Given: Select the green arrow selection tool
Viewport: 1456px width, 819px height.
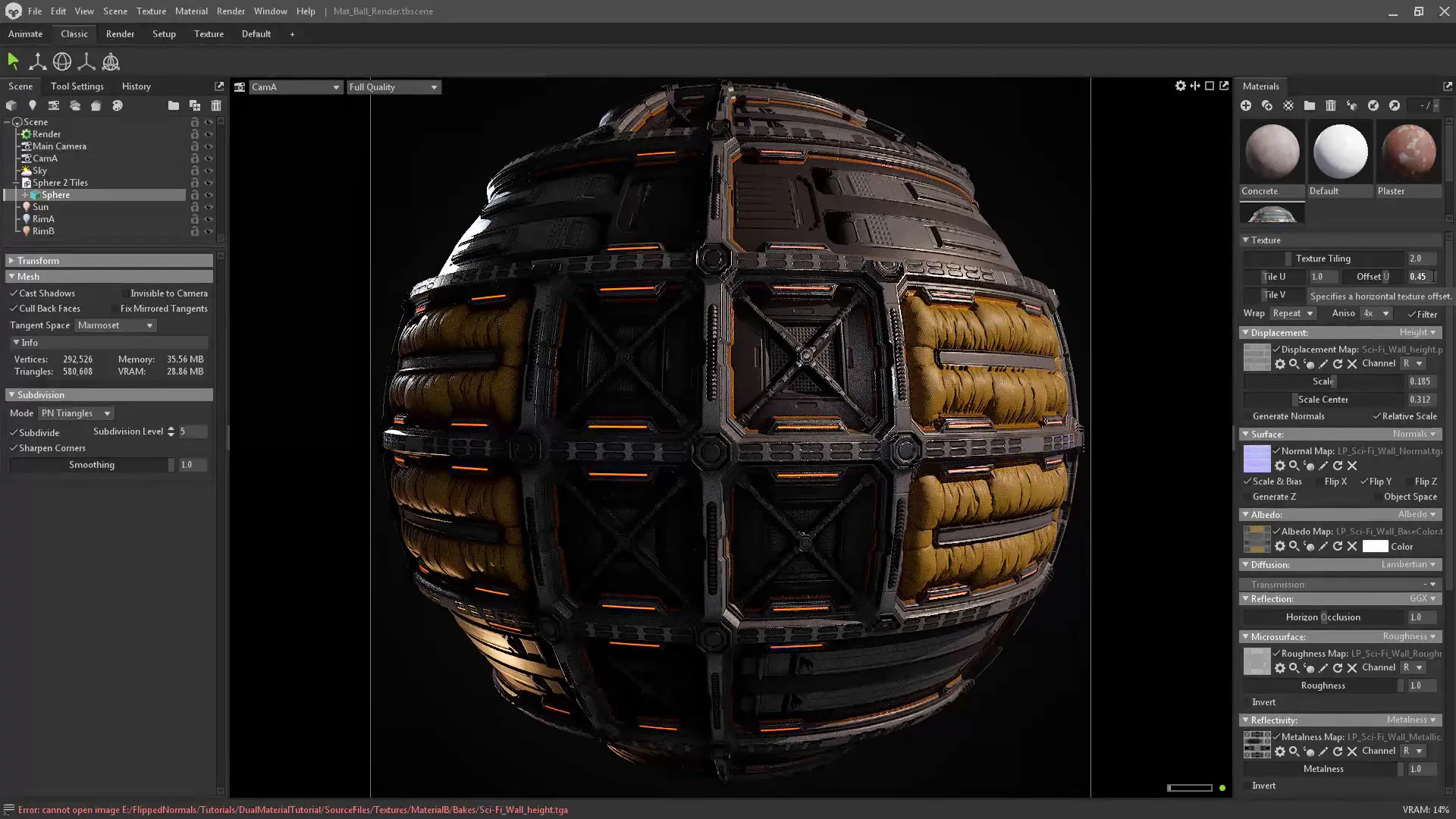Looking at the screenshot, I should coord(13,61).
